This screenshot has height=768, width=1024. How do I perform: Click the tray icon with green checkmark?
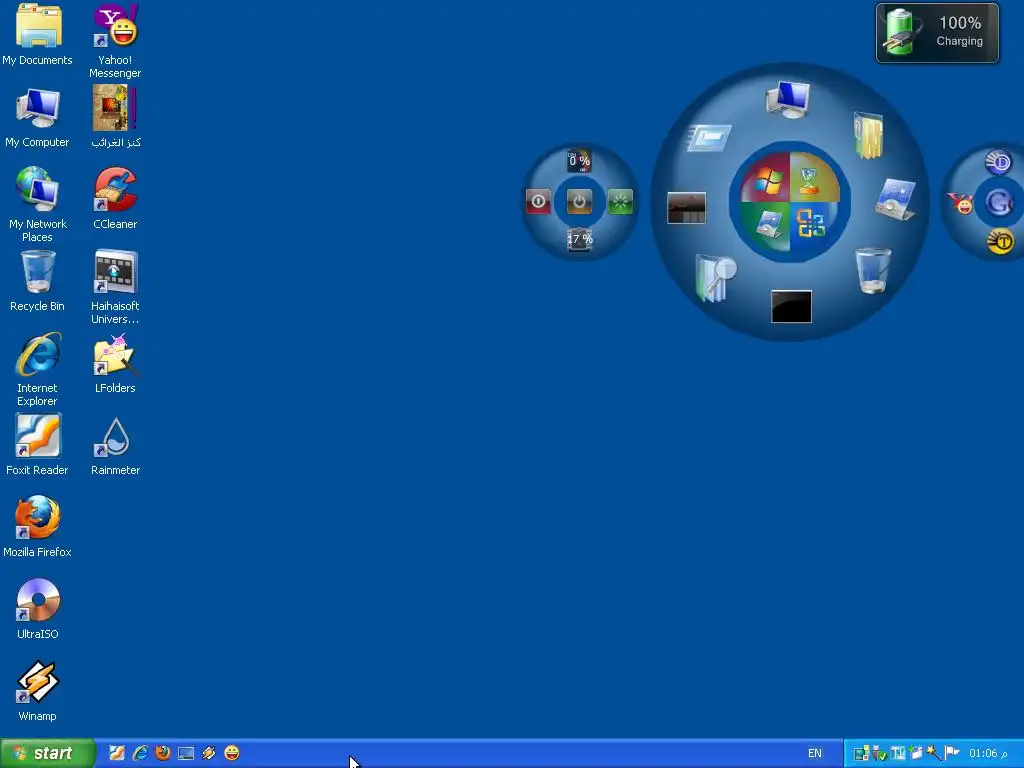[x=879, y=753]
